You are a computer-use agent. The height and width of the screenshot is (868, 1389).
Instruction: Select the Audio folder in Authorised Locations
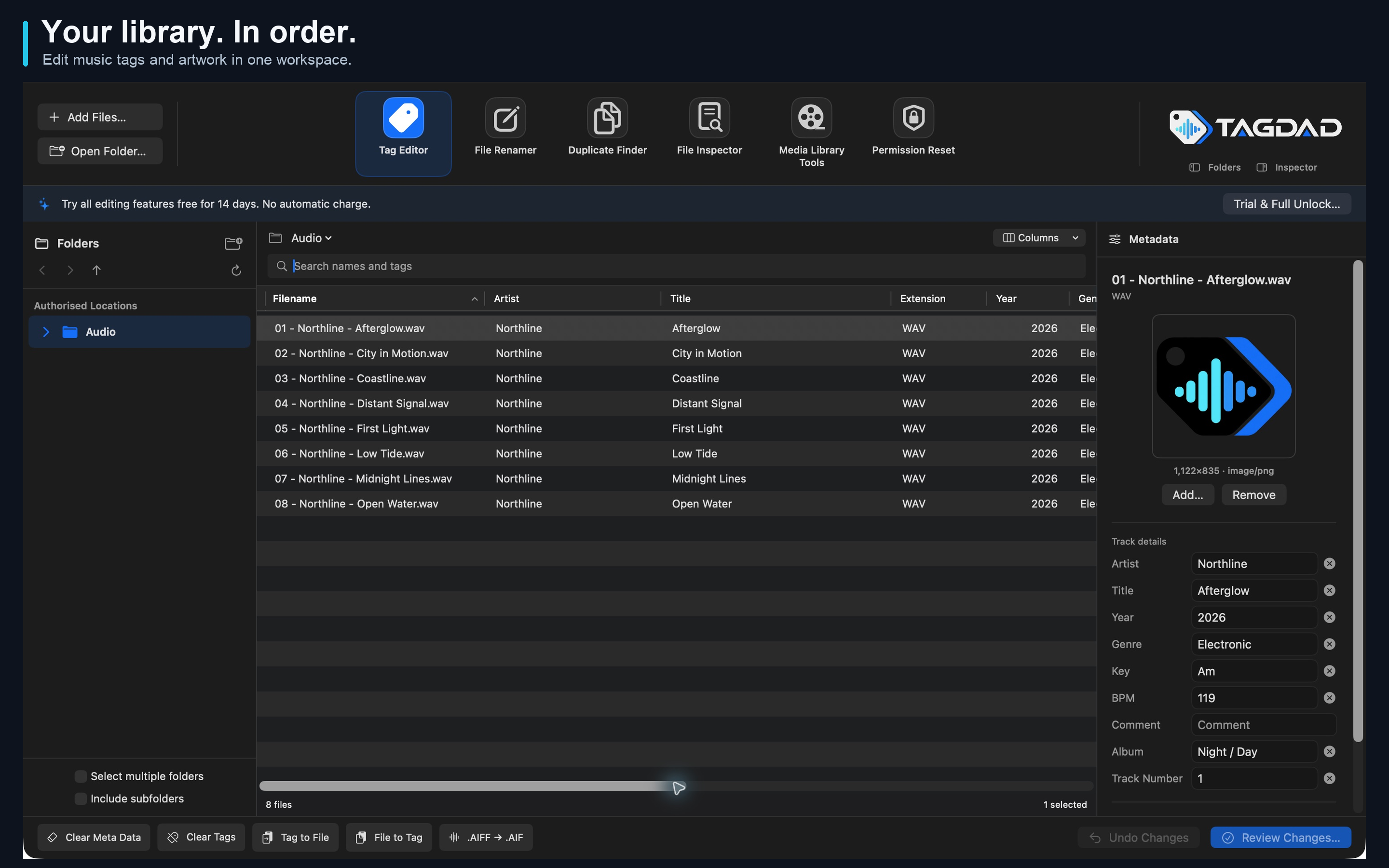pos(139,332)
